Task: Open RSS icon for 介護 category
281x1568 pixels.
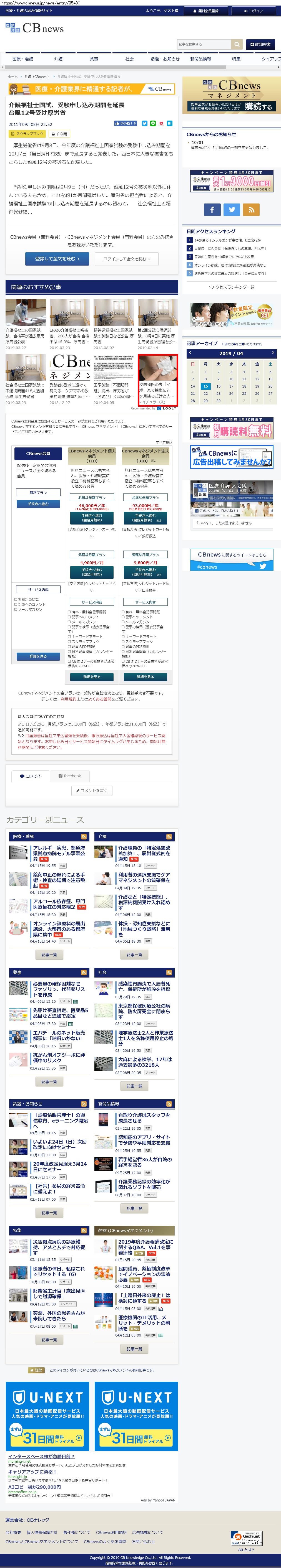Action: click(169, 836)
